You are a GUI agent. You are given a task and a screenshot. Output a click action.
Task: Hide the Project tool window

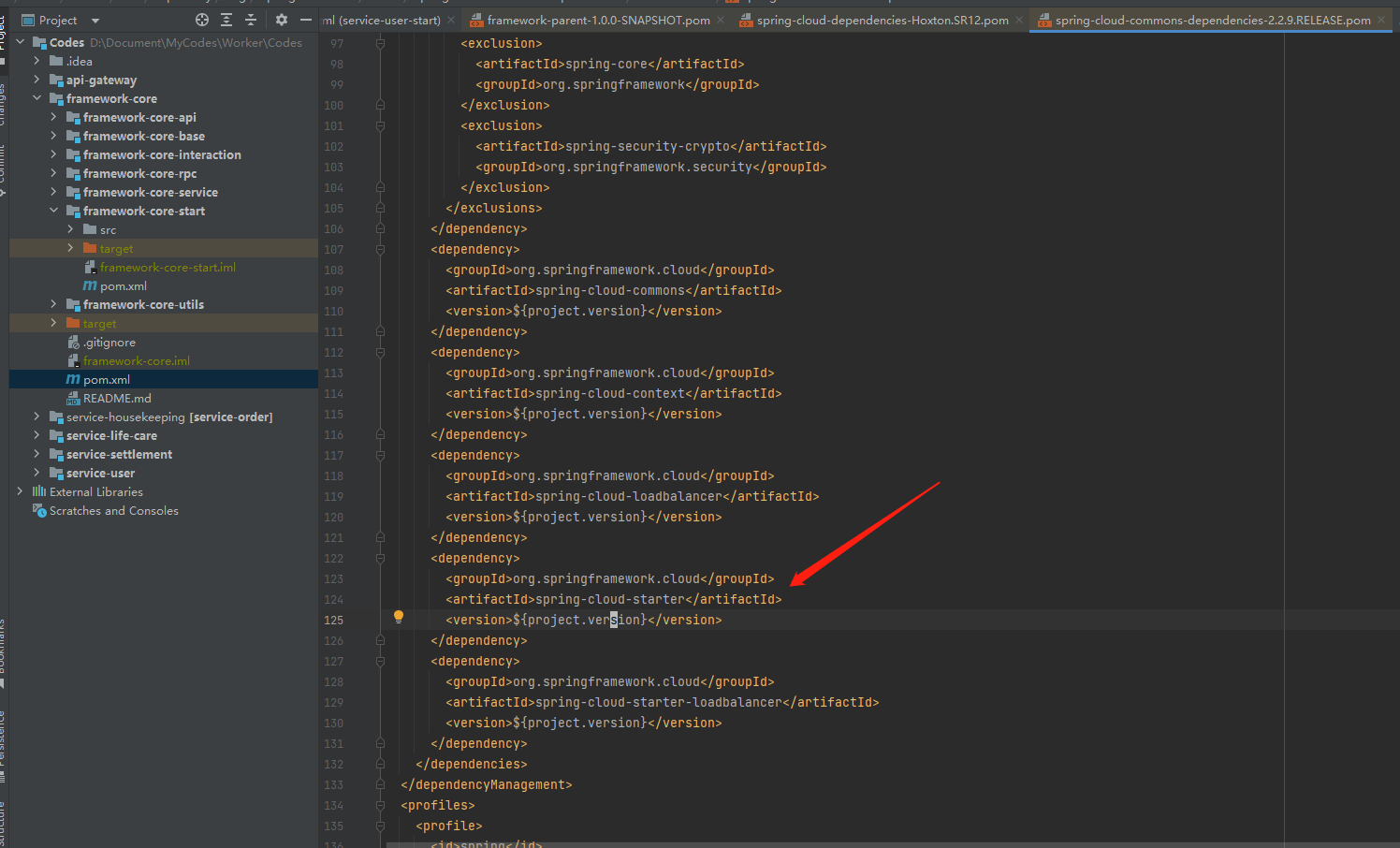coord(306,20)
